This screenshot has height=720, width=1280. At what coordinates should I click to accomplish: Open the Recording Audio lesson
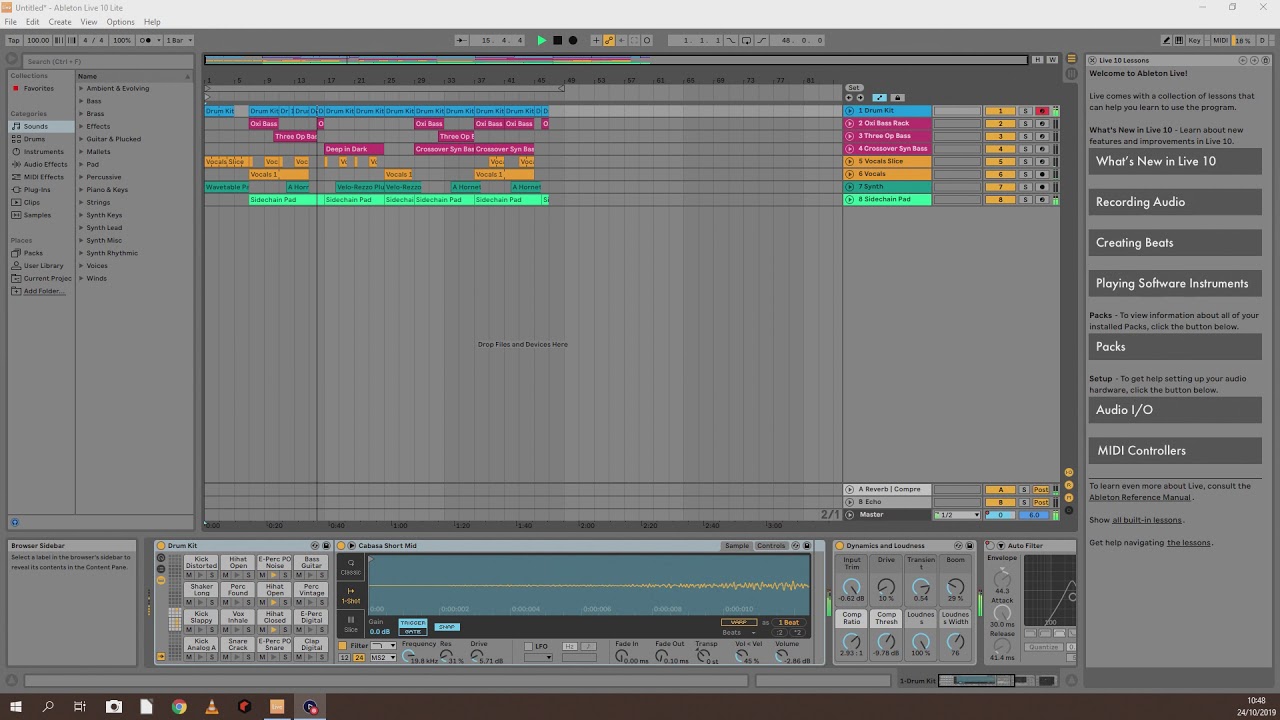(1175, 202)
